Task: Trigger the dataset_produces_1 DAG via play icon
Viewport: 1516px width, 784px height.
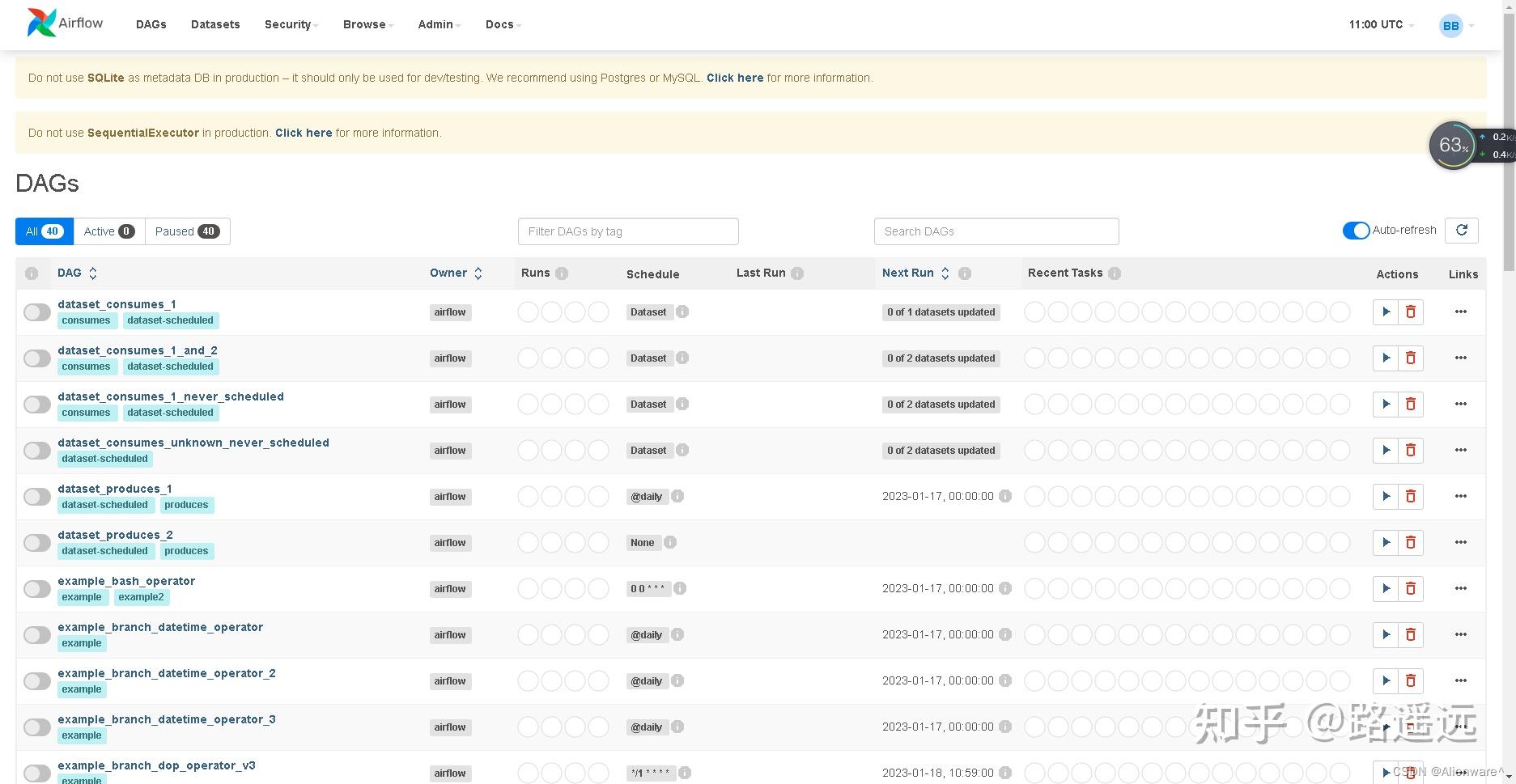Action: tap(1386, 496)
